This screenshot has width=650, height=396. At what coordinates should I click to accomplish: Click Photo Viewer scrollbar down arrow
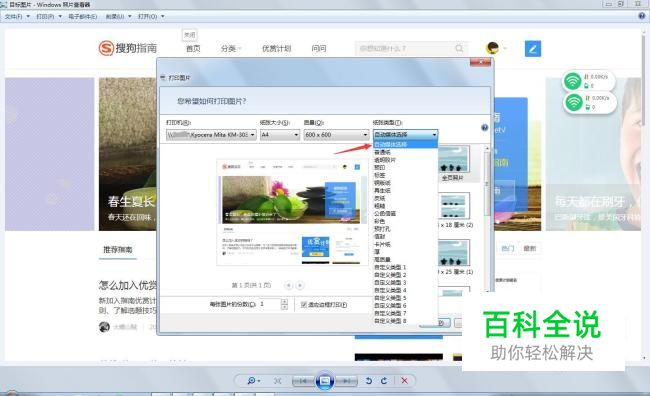(645, 358)
